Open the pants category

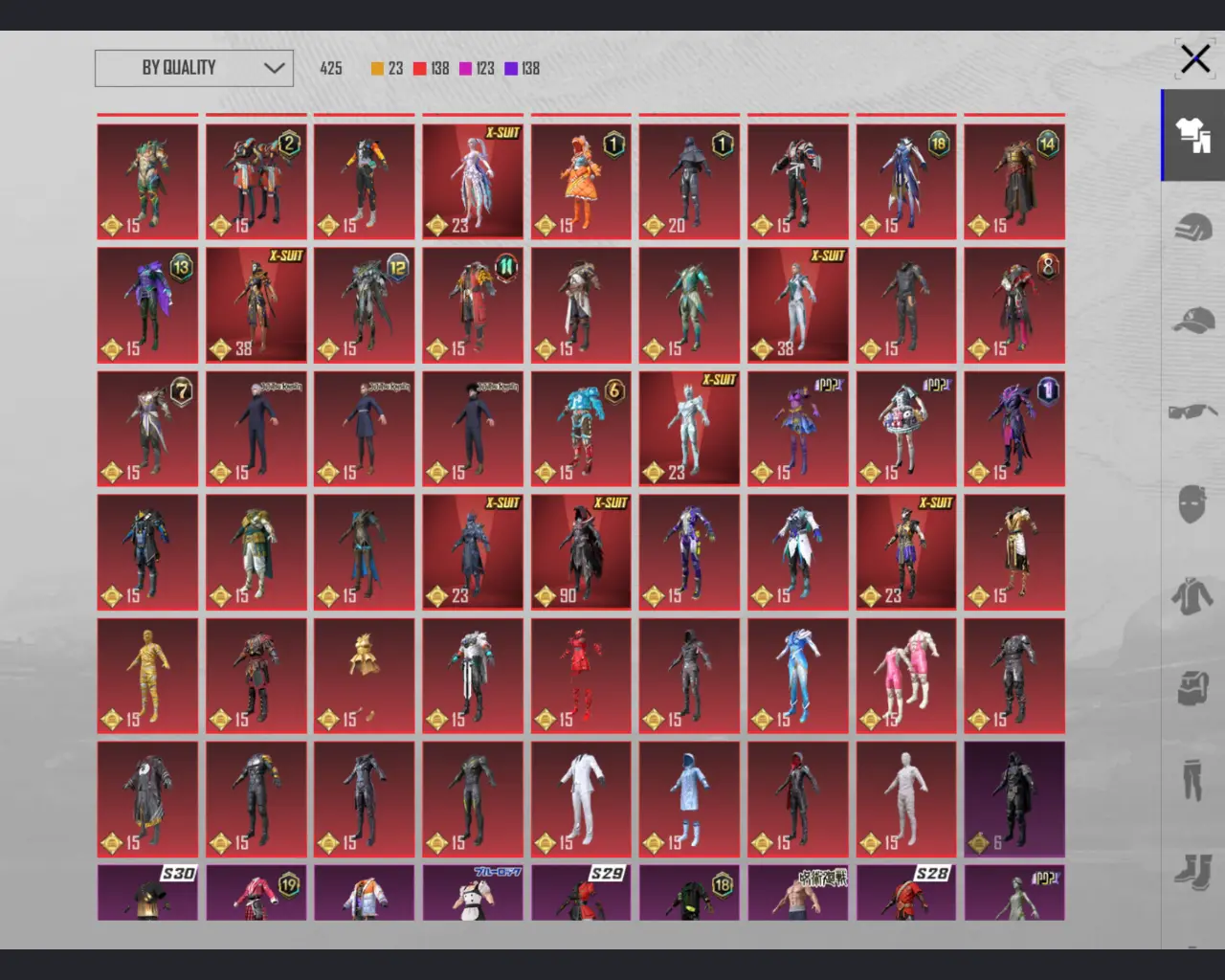(x=1192, y=779)
